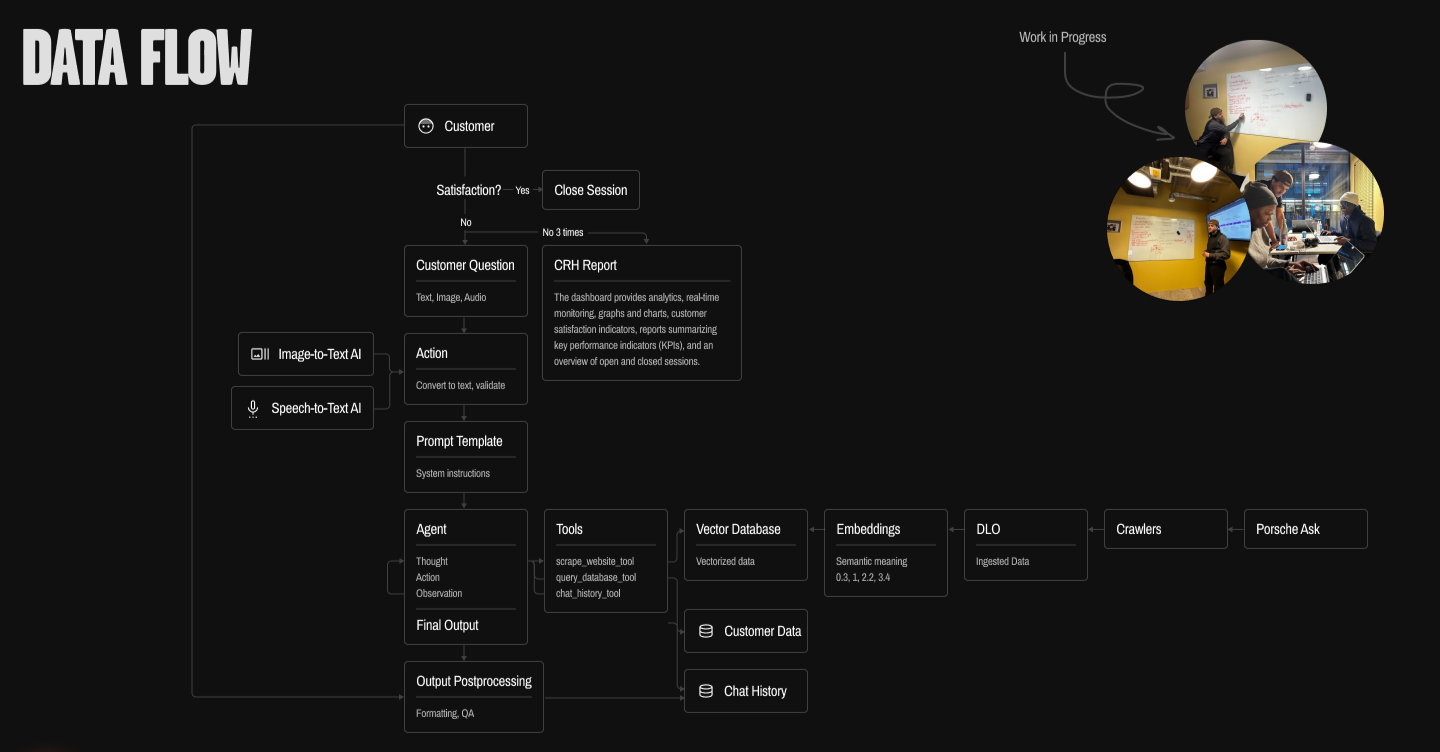Select the Customer Question node
This screenshot has width=1440, height=752.
coord(465,280)
